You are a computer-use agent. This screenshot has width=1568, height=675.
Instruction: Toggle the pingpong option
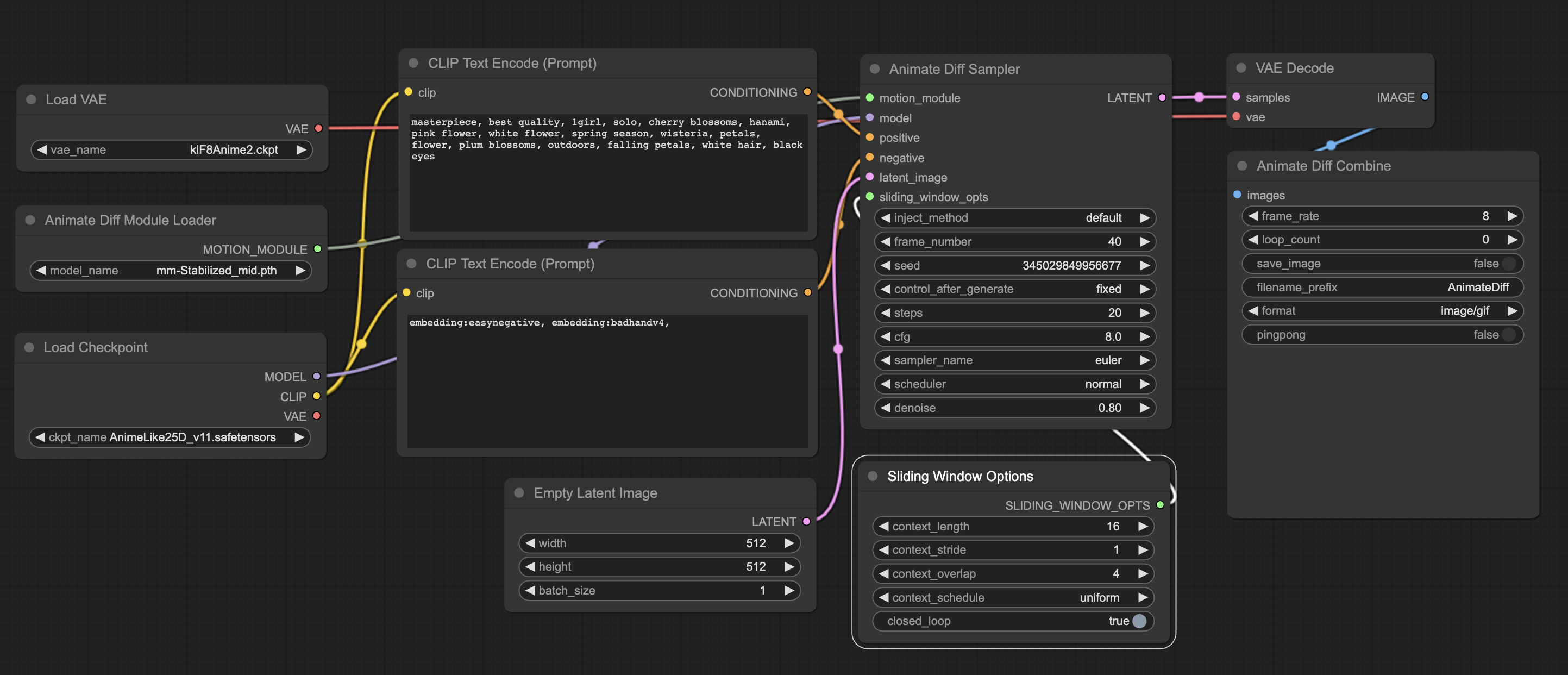[x=1508, y=335]
